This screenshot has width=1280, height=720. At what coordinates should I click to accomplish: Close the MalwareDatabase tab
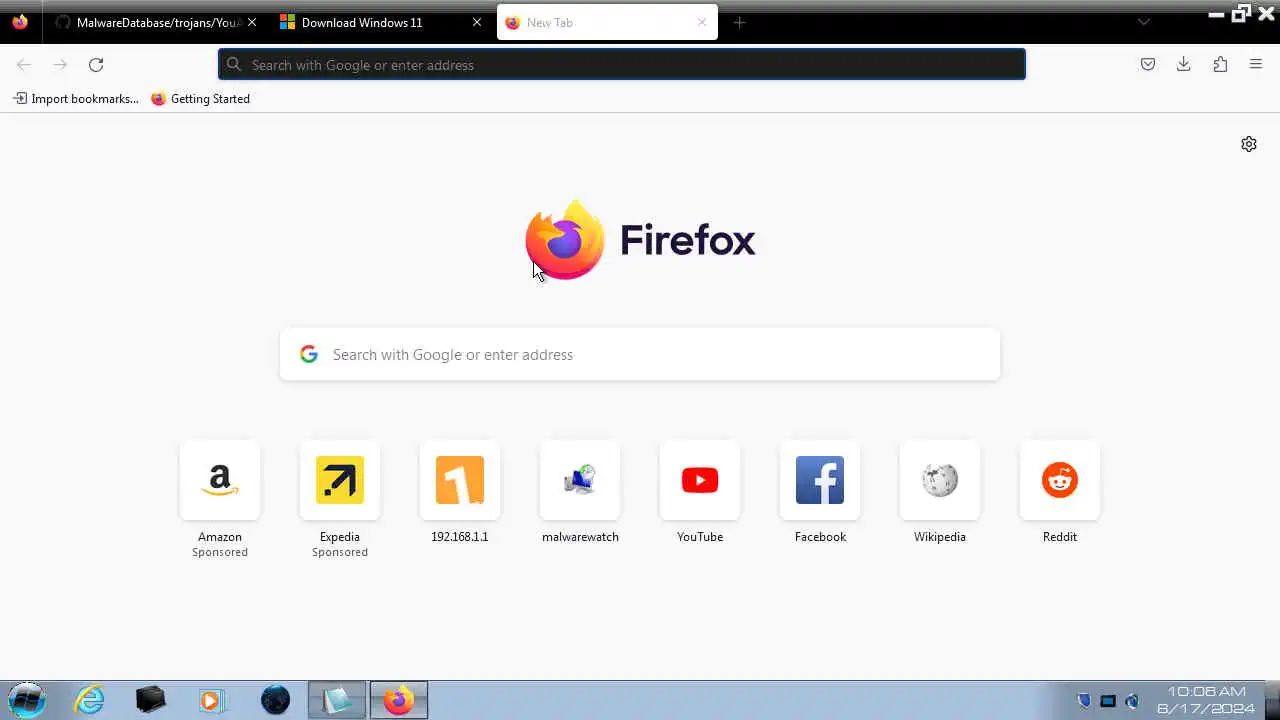coord(252,22)
